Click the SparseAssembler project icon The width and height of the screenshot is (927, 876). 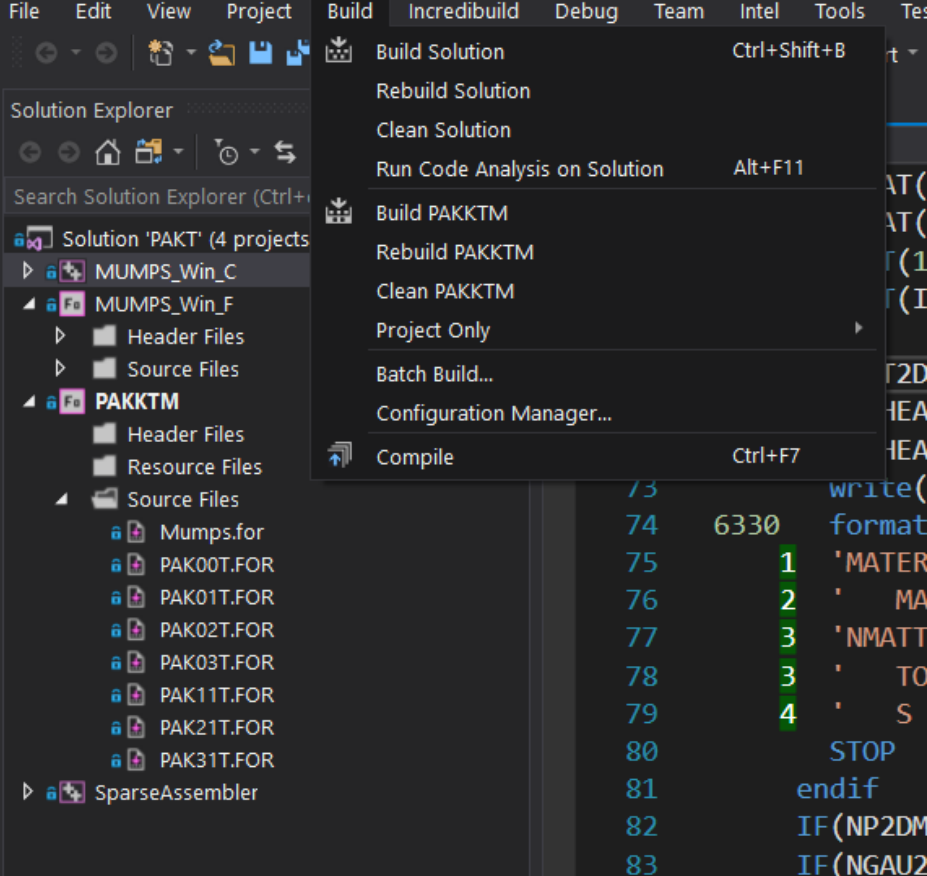pos(72,793)
